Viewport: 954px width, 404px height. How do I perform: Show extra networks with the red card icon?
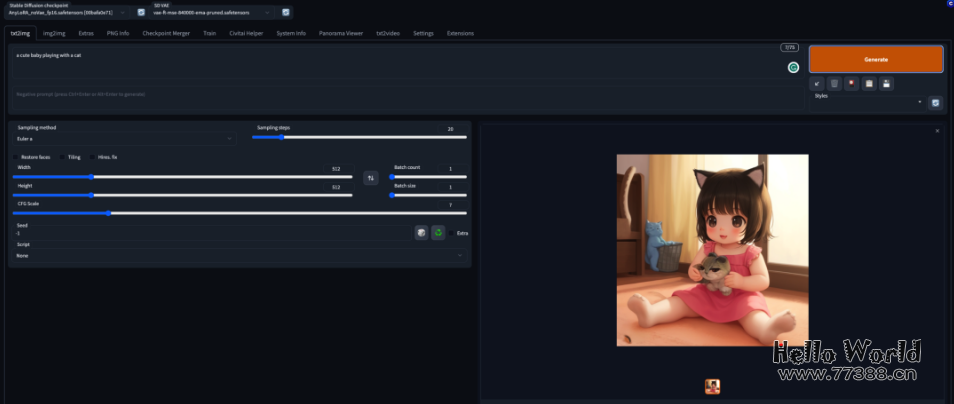tap(851, 83)
